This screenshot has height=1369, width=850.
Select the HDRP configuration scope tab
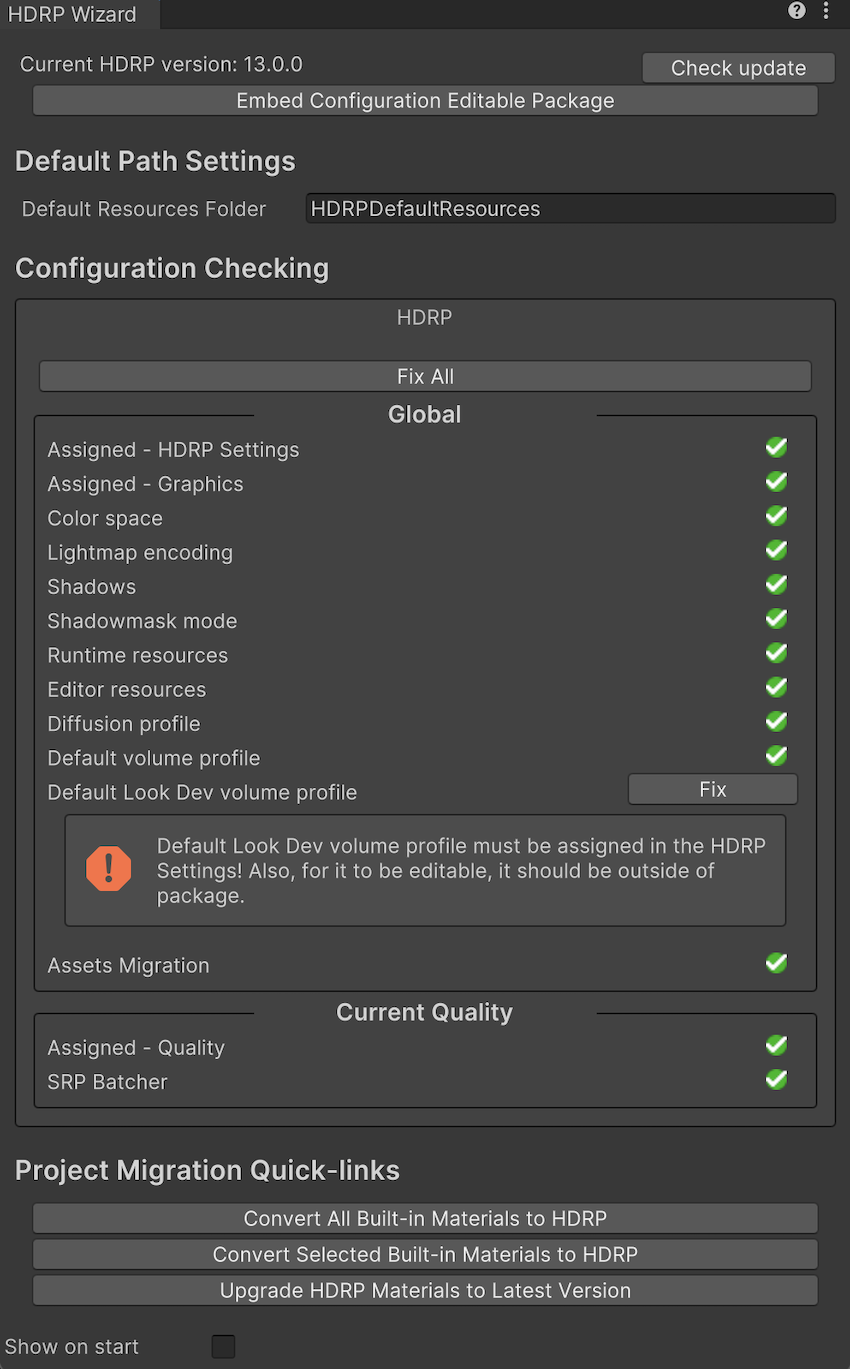(x=424, y=318)
